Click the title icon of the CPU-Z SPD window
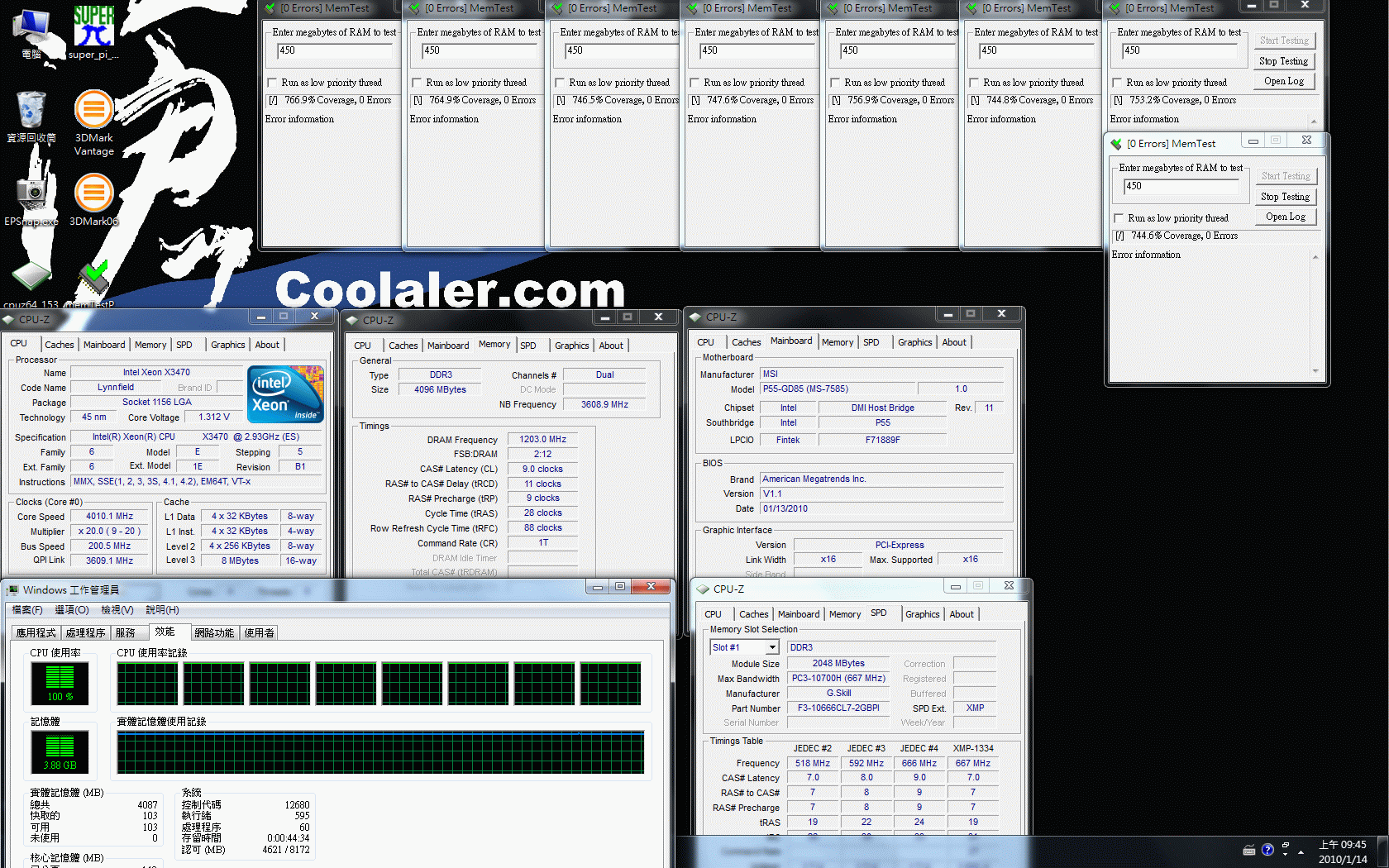Screen dimensions: 1389x868 (703, 589)
